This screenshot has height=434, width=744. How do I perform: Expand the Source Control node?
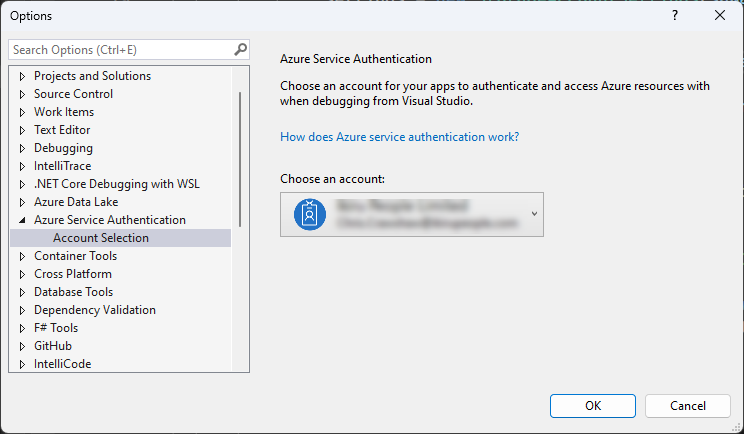point(22,94)
